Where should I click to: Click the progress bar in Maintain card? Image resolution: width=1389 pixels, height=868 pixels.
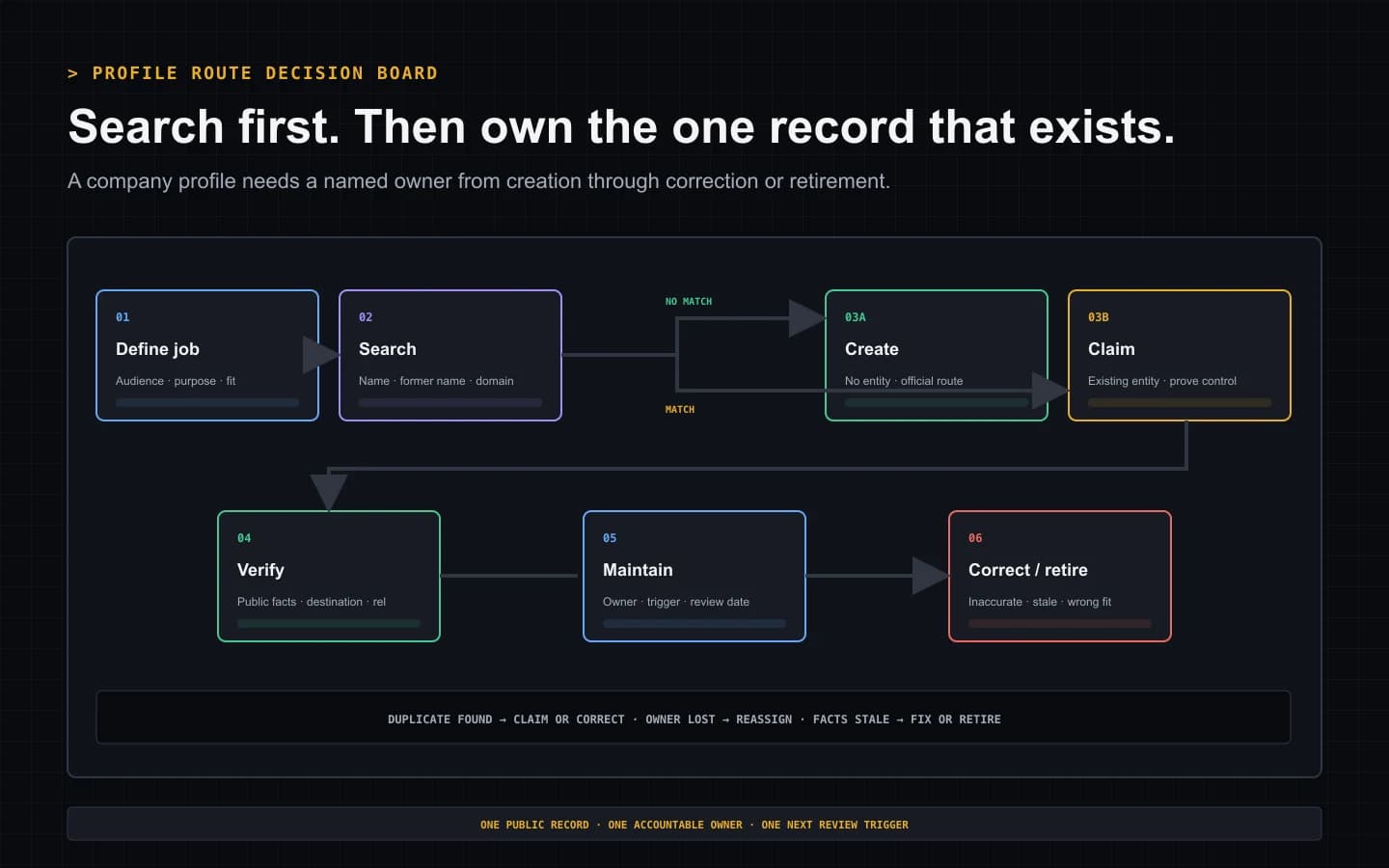[x=694, y=623]
